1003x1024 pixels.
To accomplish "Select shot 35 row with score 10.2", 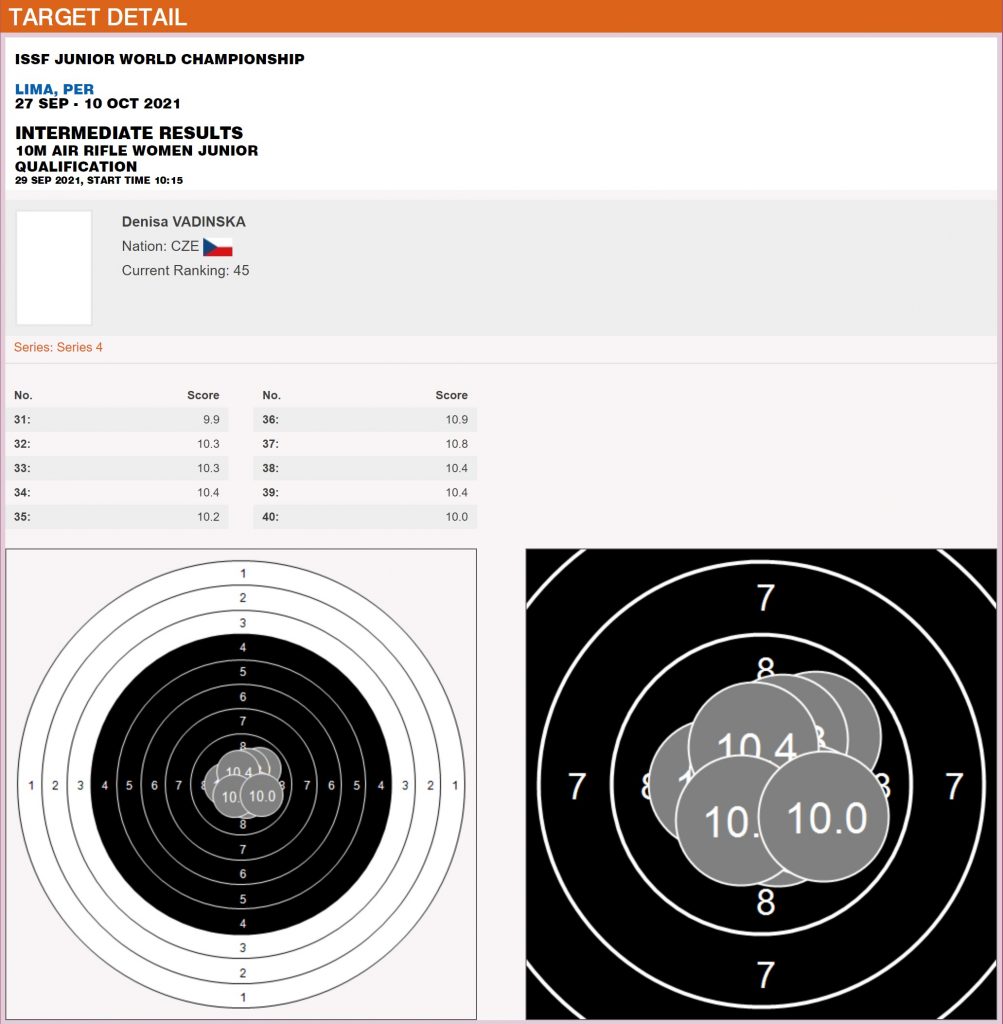I will pyautogui.click(x=116, y=517).
